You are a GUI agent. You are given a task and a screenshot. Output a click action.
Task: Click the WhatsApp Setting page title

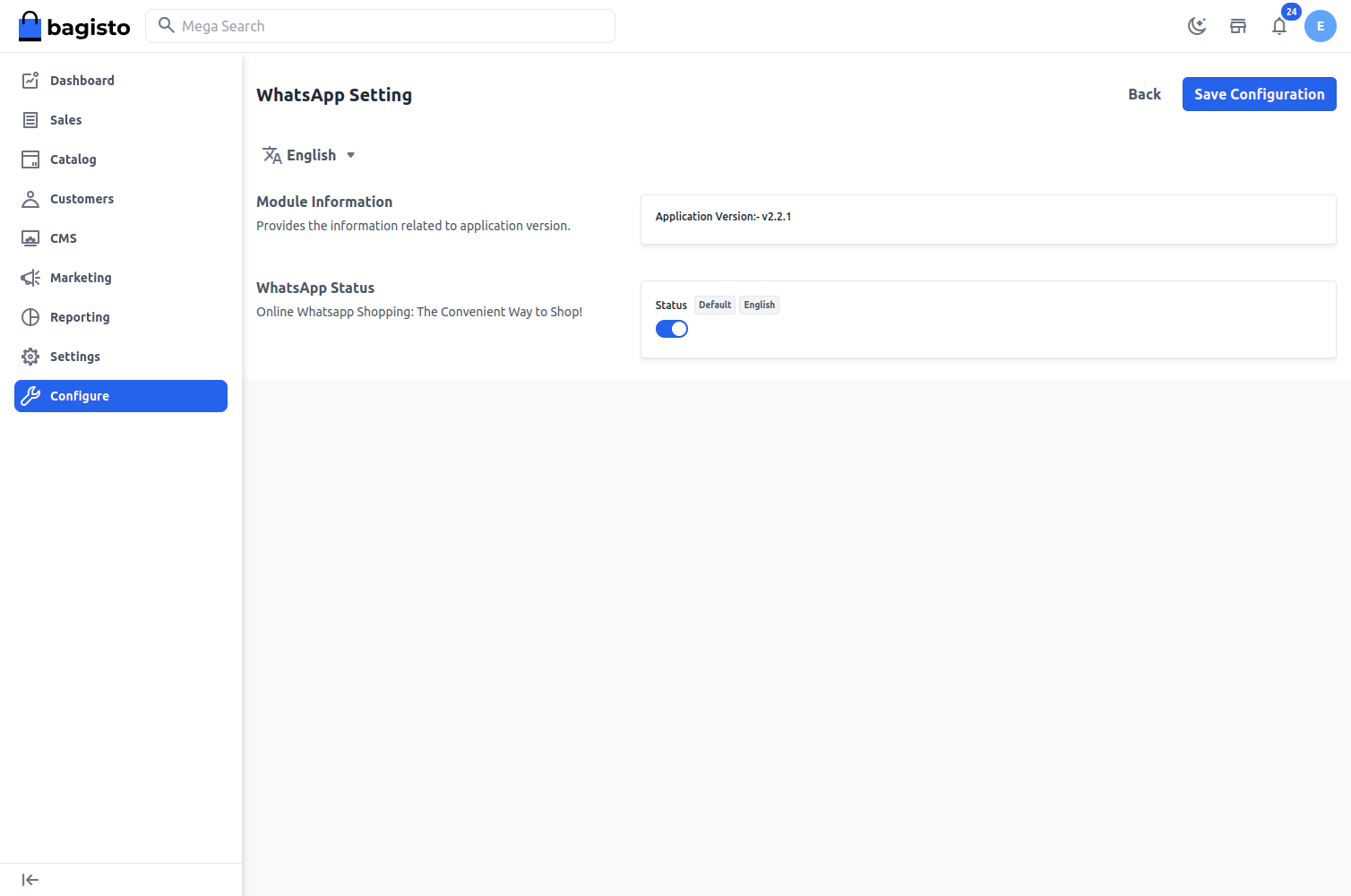(334, 95)
